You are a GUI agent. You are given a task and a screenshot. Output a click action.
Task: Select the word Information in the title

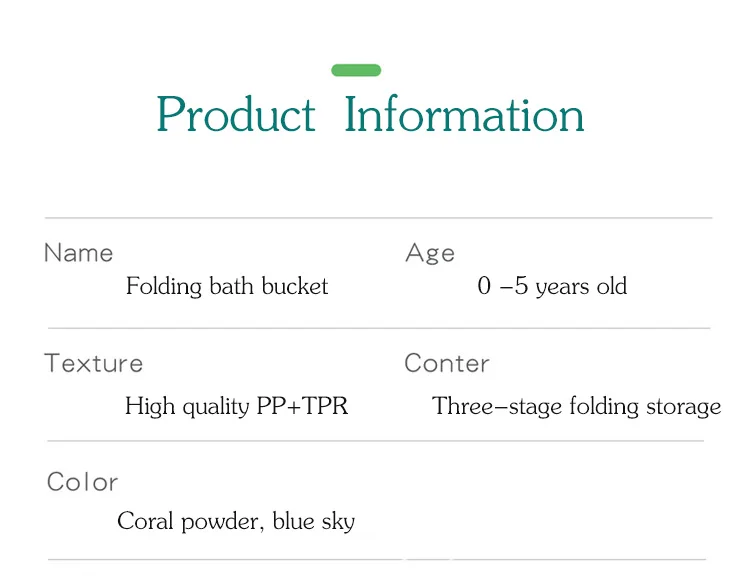(464, 114)
